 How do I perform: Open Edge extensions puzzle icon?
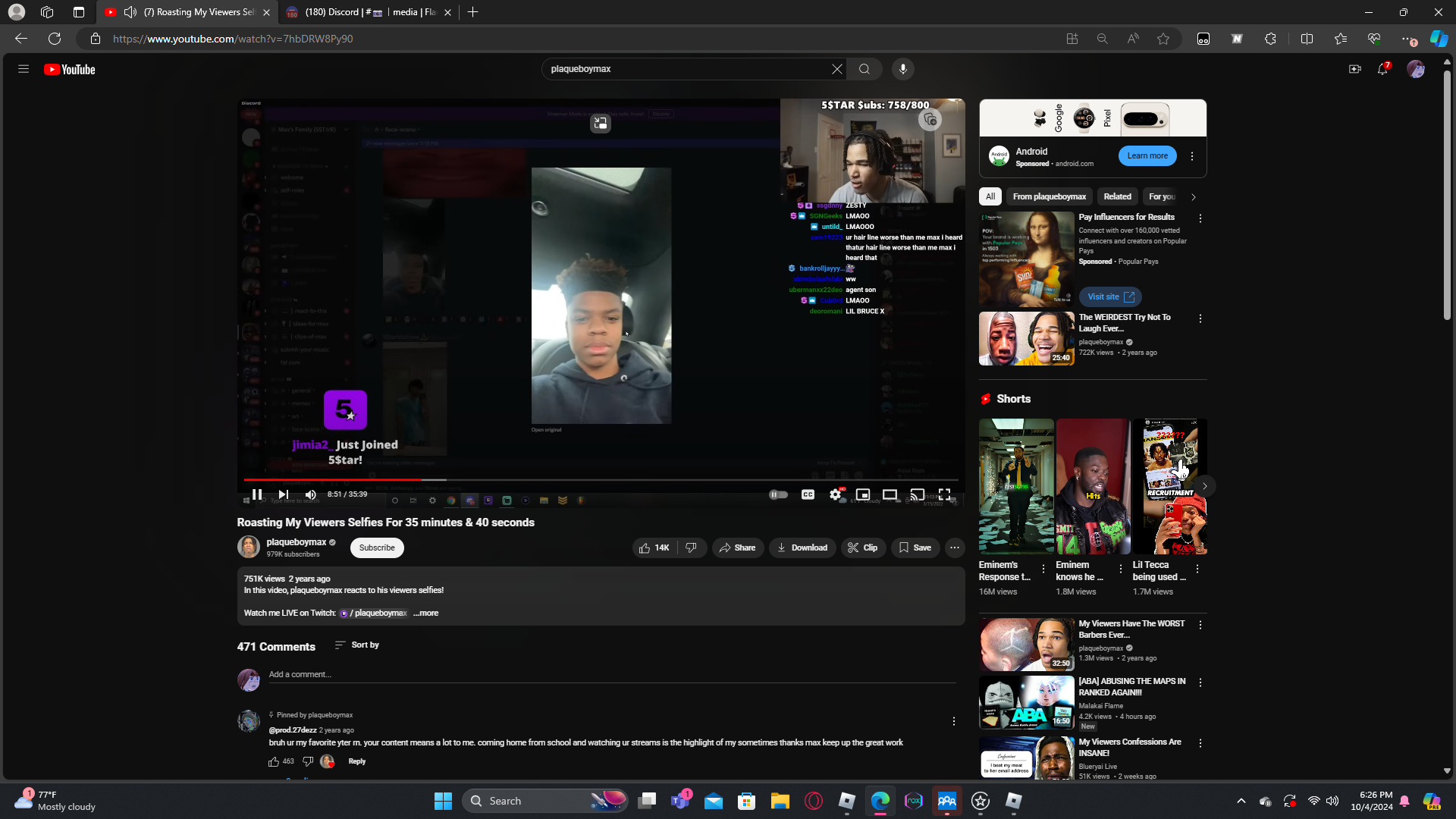1271,39
